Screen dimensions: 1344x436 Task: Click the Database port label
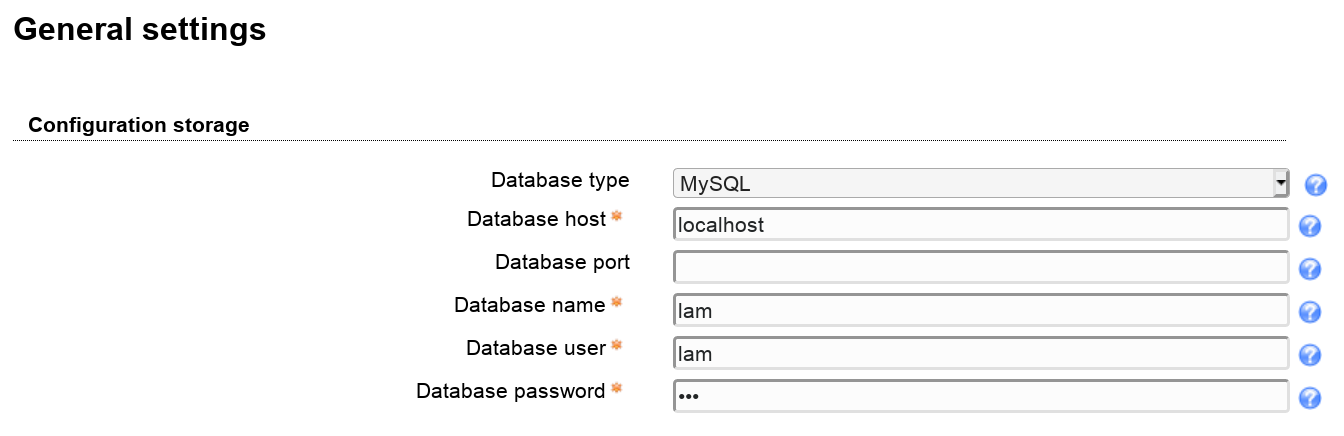(562, 262)
